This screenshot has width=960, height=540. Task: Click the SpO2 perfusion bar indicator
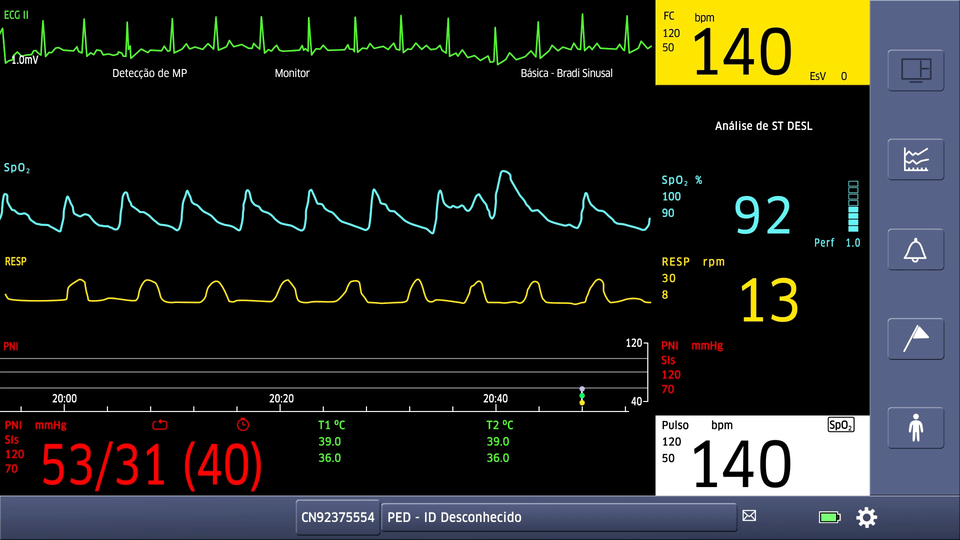(x=853, y=206)
